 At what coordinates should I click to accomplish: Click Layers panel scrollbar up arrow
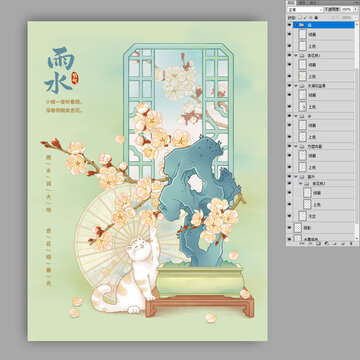point(356,24)
